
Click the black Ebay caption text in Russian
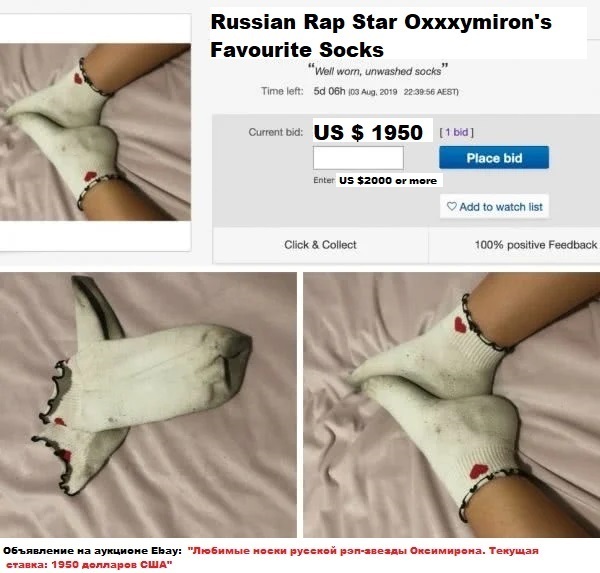click(92, 551)
